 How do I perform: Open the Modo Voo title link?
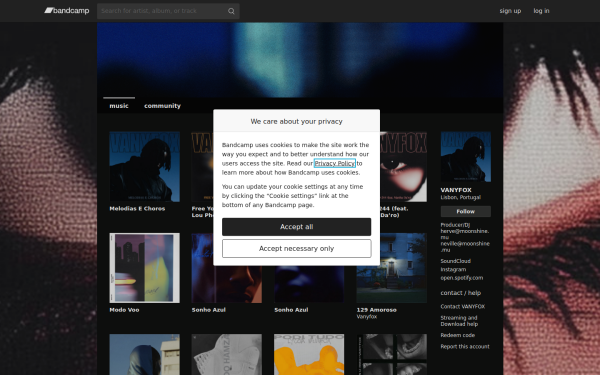(x=124, y=310)
